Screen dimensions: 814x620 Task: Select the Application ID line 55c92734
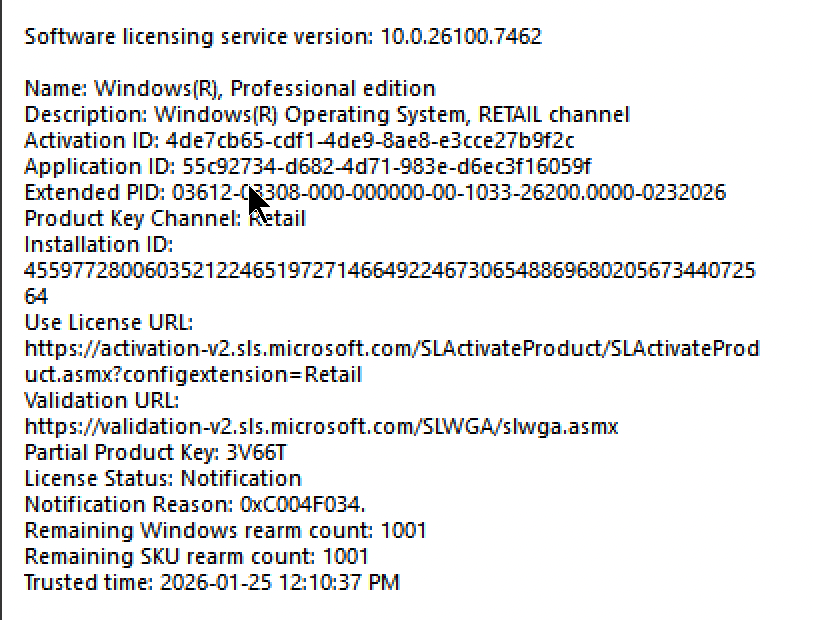(308, 167)
